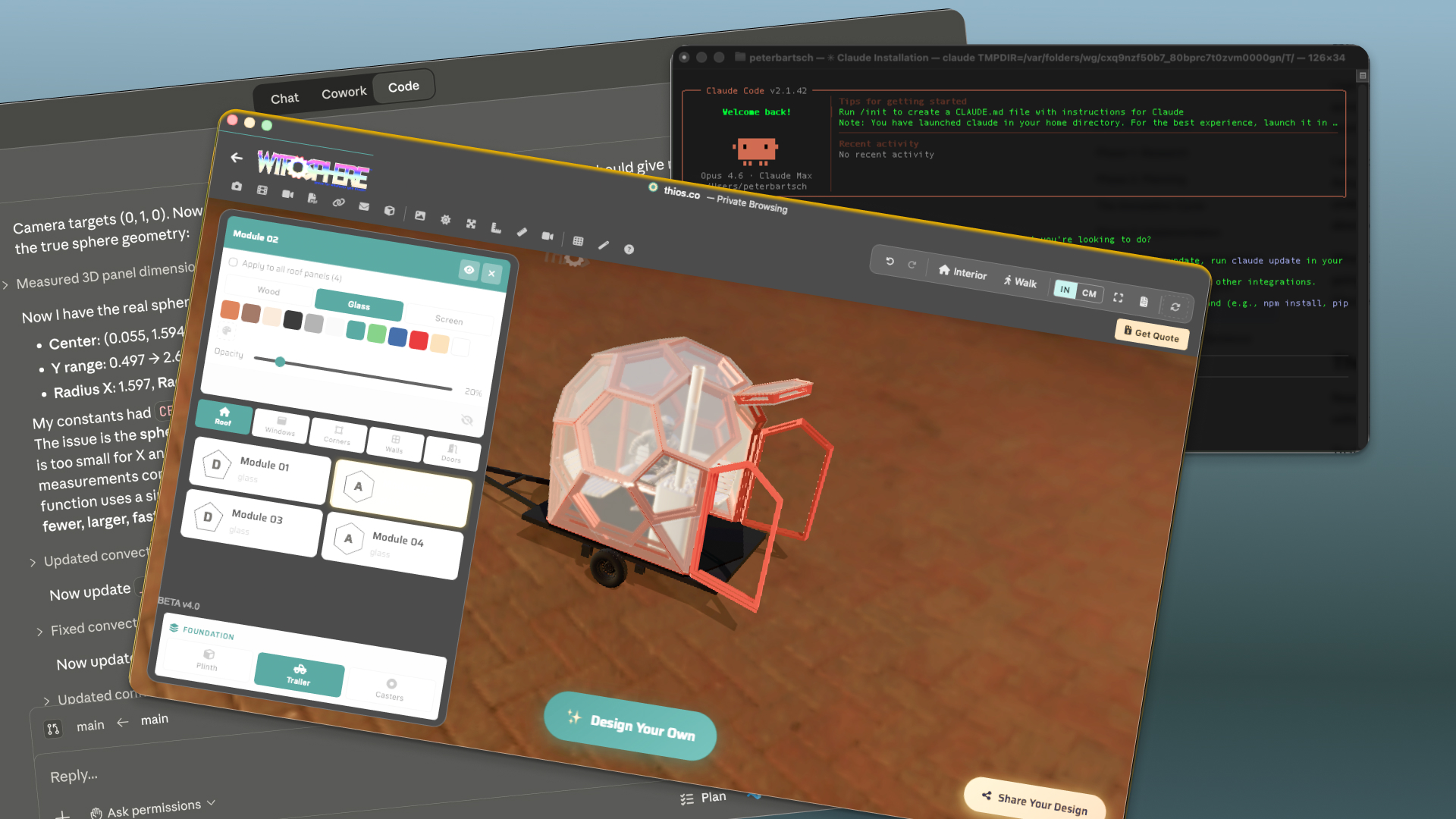Click the Design Your Own button
Viewport: 1456px width, 819px height.
[x=630, y=728]
